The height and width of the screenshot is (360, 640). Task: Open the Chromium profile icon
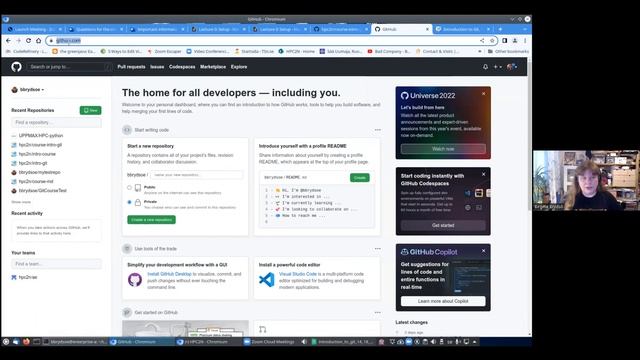click(515, 40)
